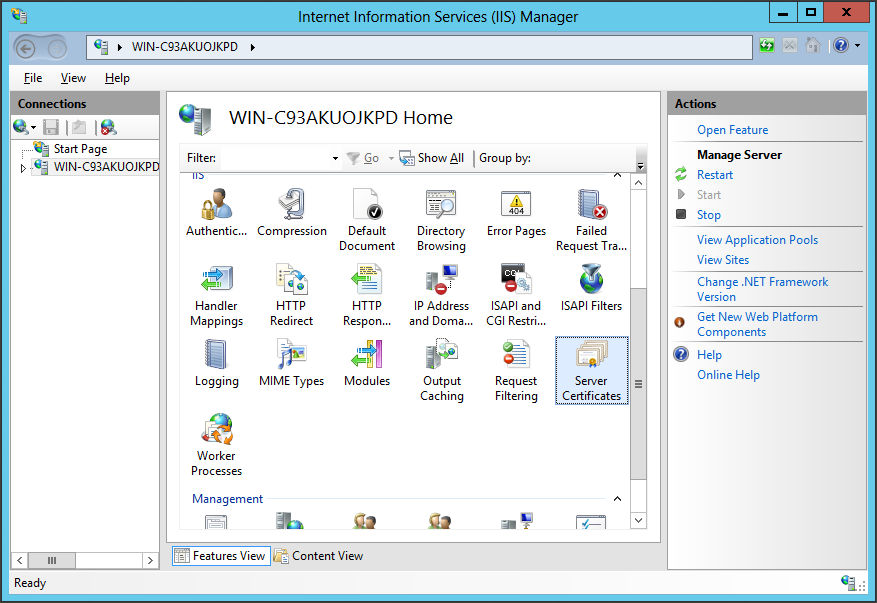Click the View Application Pools link

(x=757, y=239)
